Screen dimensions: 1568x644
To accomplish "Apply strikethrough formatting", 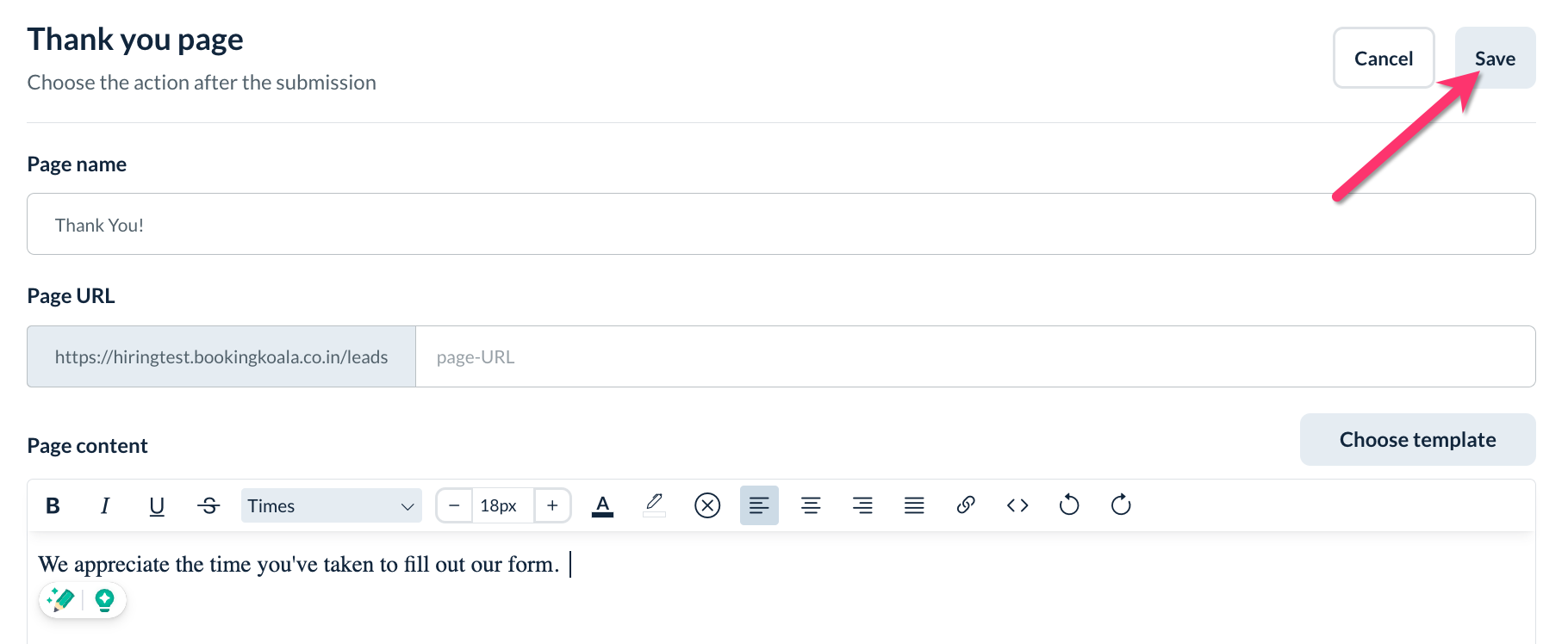I will point(208,505).
